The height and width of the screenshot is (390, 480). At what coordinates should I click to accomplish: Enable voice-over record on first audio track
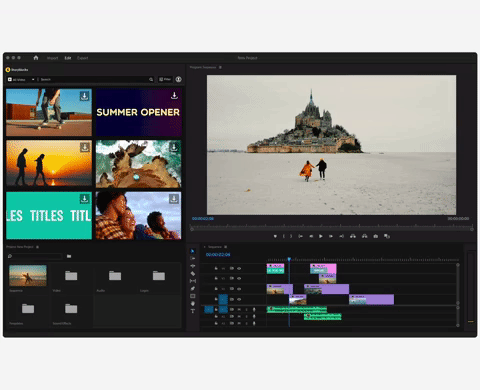coord(254,310)
